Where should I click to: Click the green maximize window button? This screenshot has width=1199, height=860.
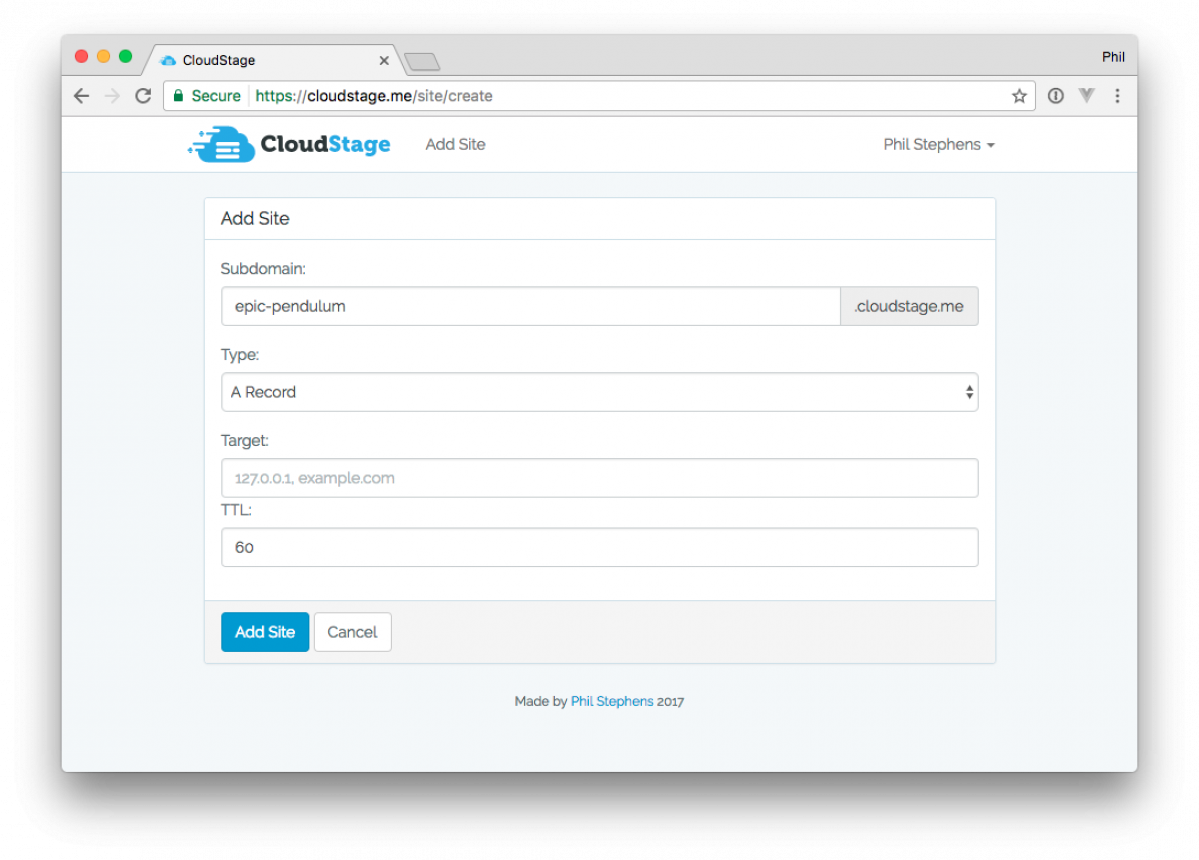click(x=125, y=57)
